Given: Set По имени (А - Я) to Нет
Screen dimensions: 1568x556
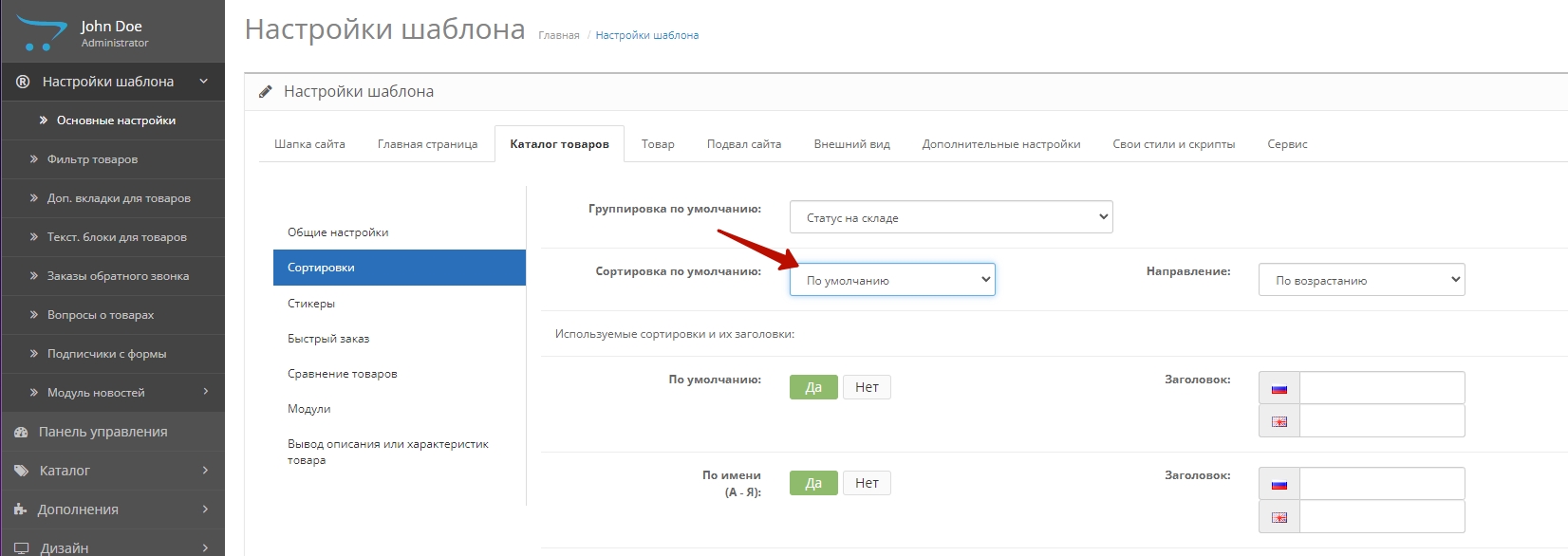Looking at the screenshot, I should click(867, 483).
